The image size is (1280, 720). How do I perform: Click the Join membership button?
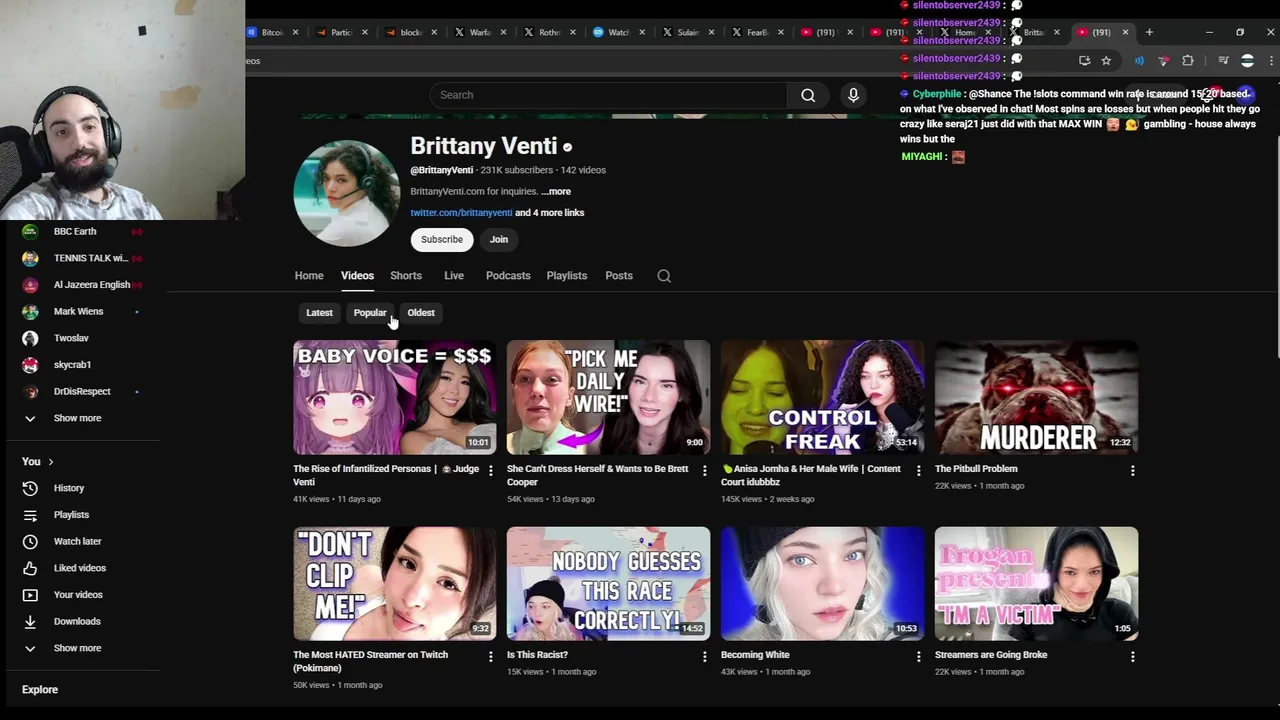499,240
